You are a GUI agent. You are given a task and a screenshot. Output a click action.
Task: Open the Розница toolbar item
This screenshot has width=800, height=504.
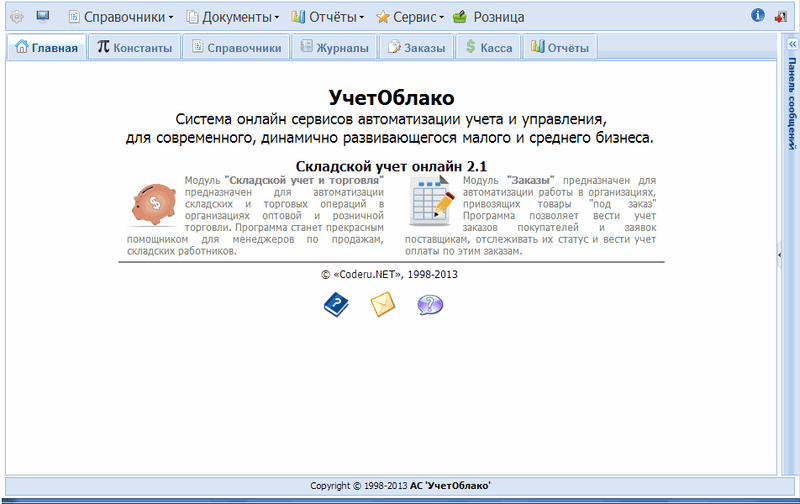[488, 17]
